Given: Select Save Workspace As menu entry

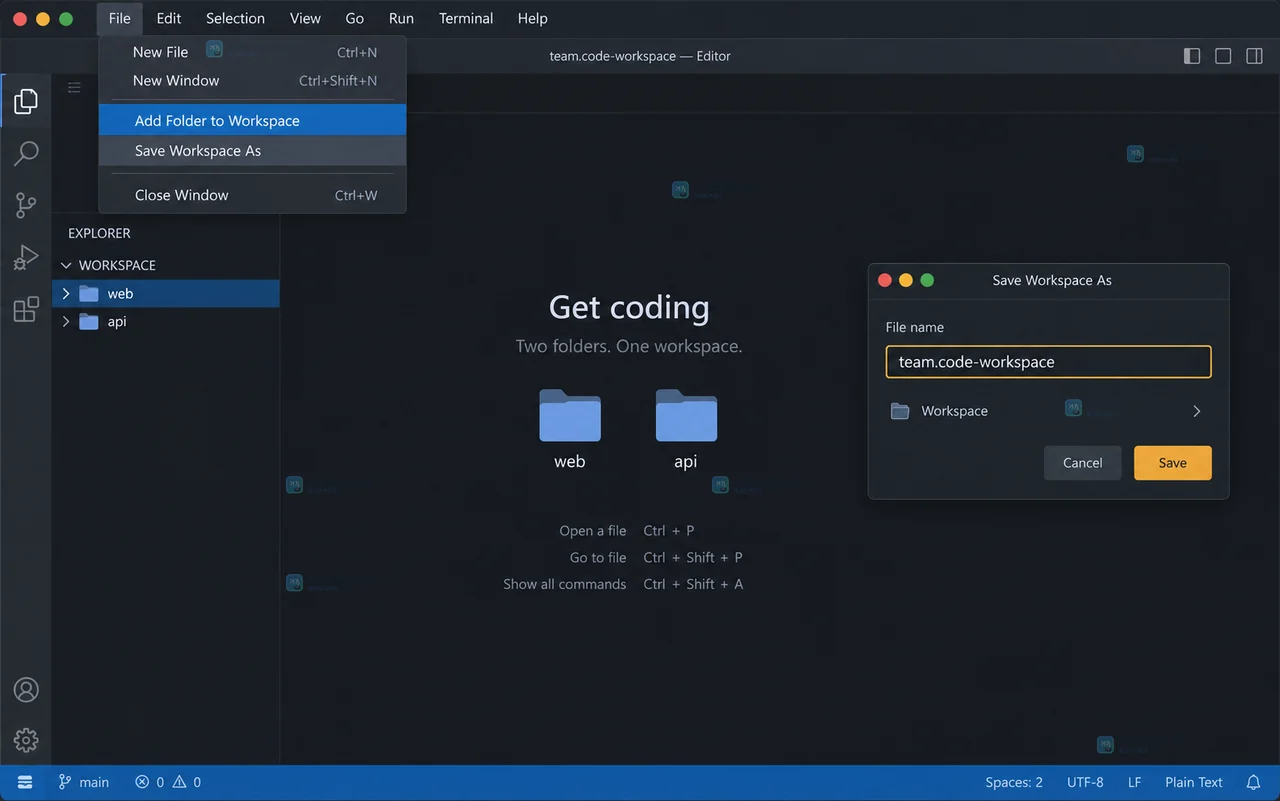Looking at the screenshot, I should [252, 151].
